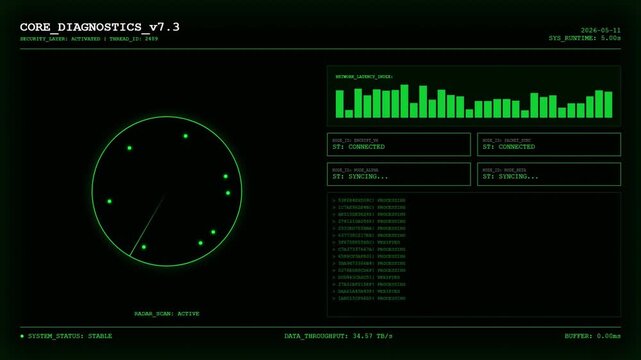Select the last log row in the process list

(x=369, y=298)
